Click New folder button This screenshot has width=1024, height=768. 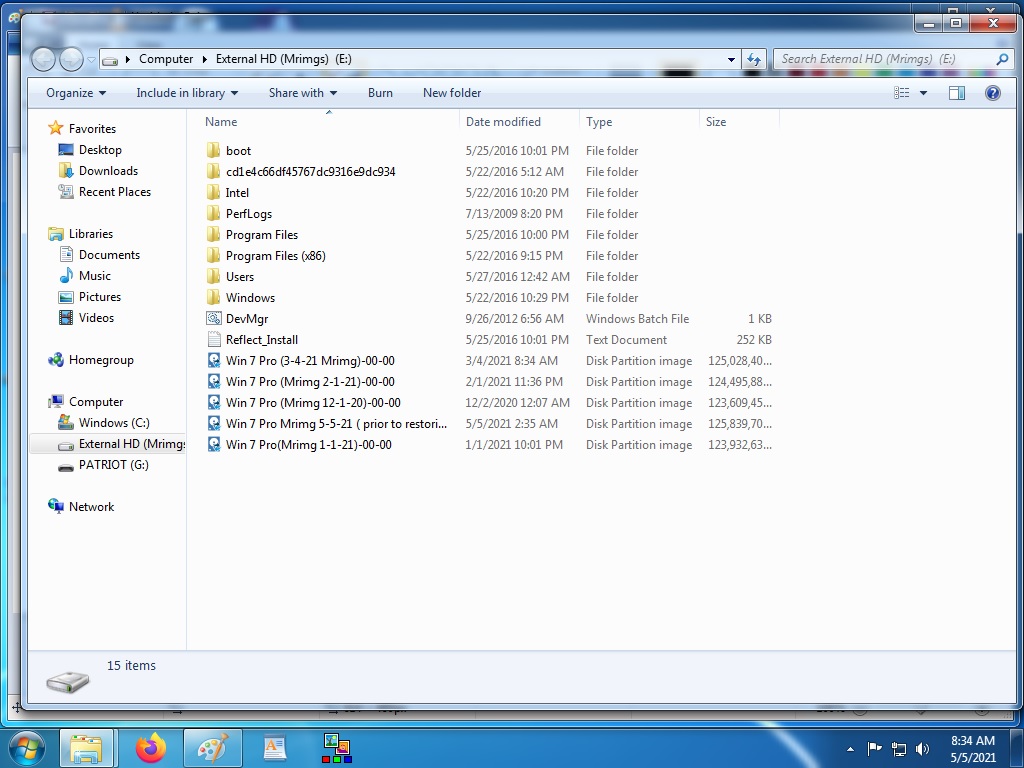pos(452,93)
